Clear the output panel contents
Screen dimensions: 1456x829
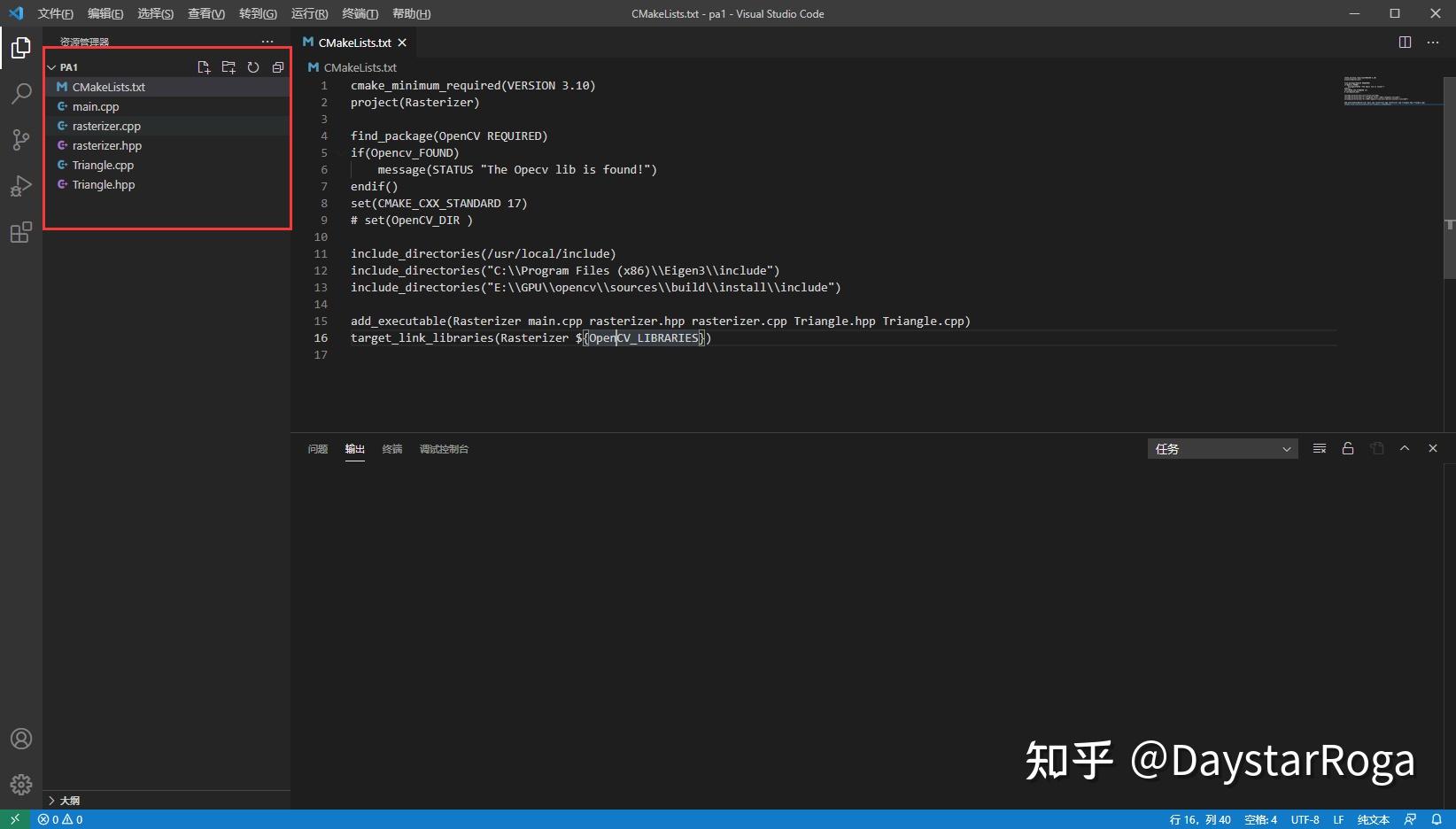tap(1319, 448)
